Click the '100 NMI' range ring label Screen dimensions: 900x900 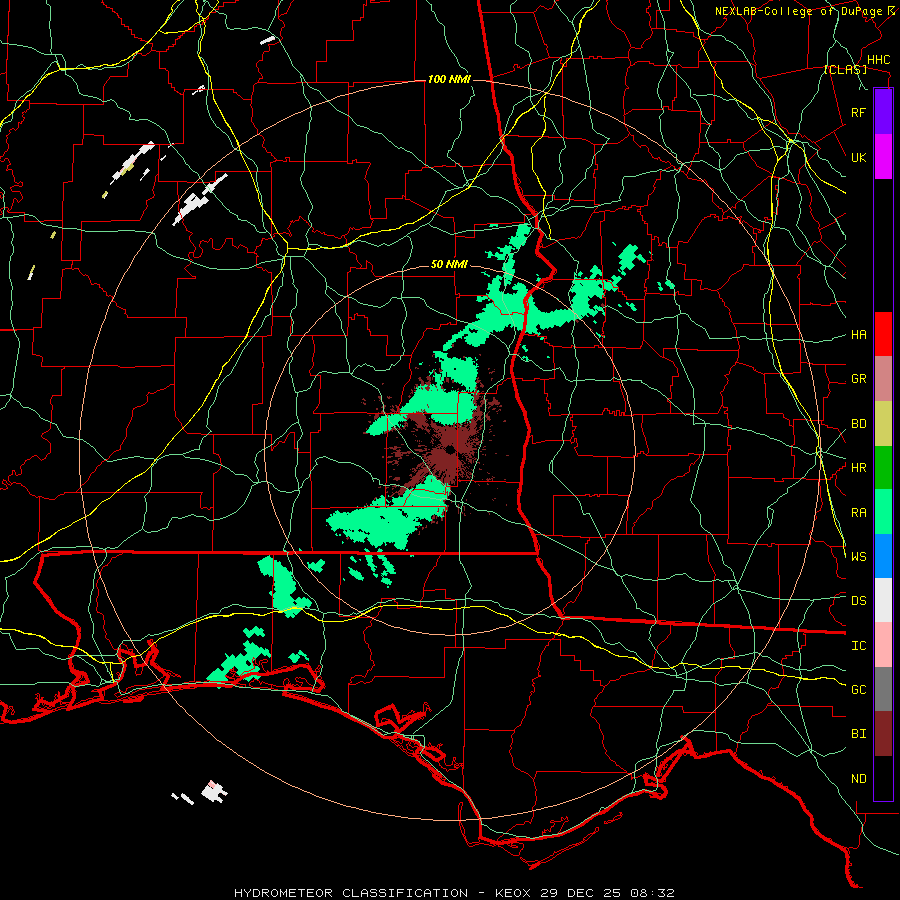[449, 79]
